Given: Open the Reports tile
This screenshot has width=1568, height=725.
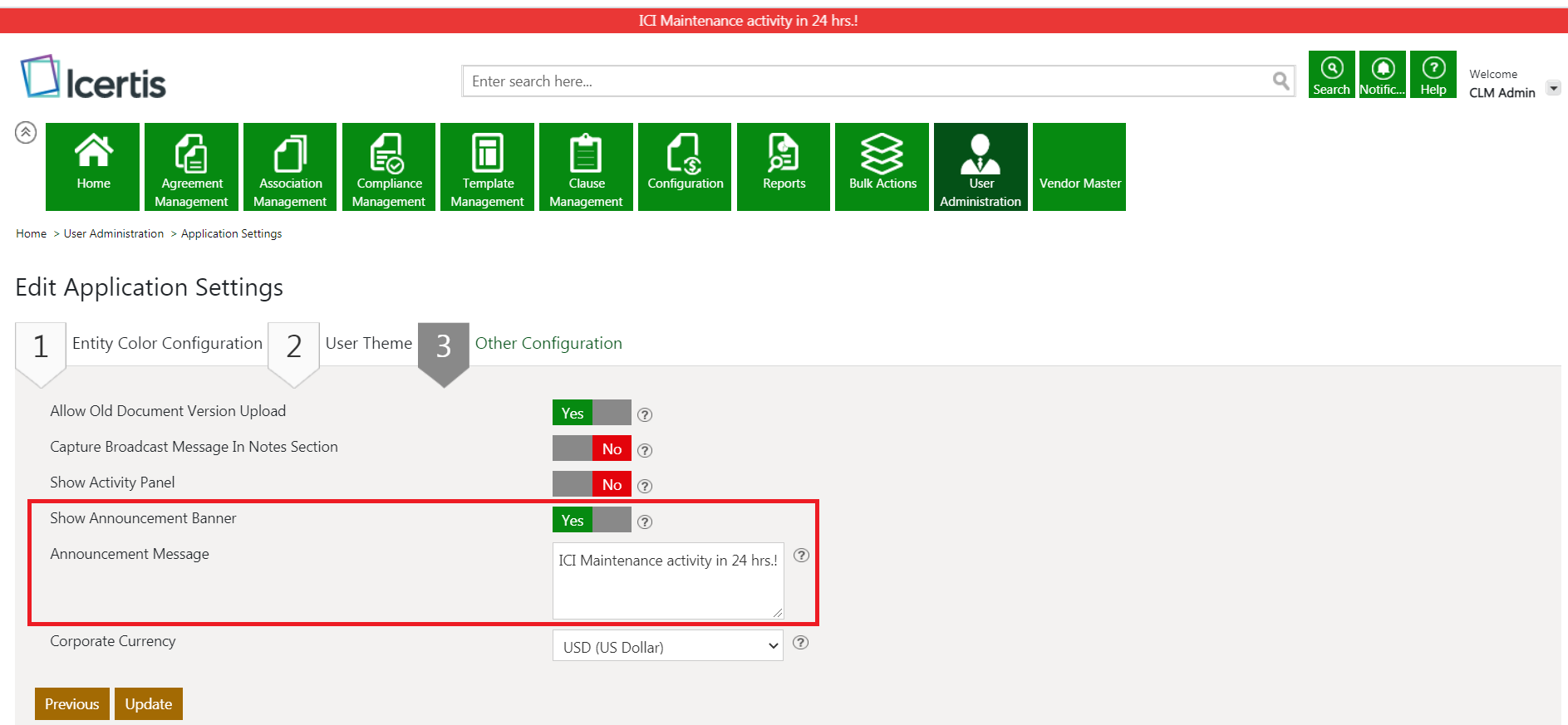Looking at the screenshot, I should tap(783, 166).
